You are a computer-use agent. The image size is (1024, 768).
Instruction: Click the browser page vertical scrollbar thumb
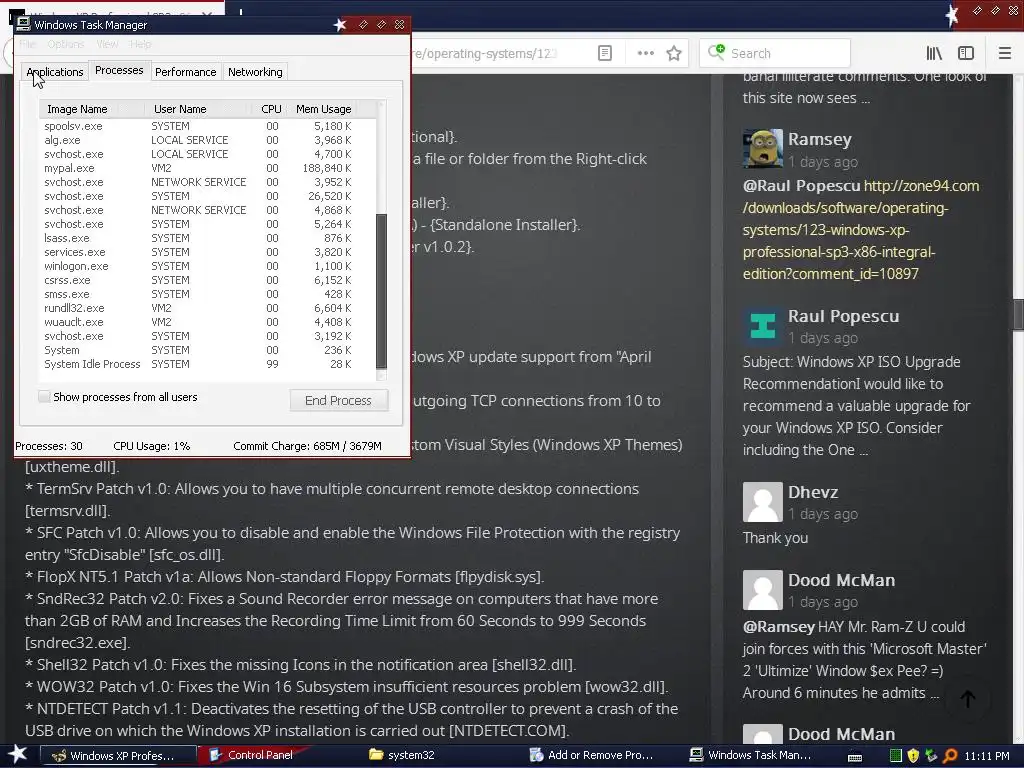coord(1018,315)
